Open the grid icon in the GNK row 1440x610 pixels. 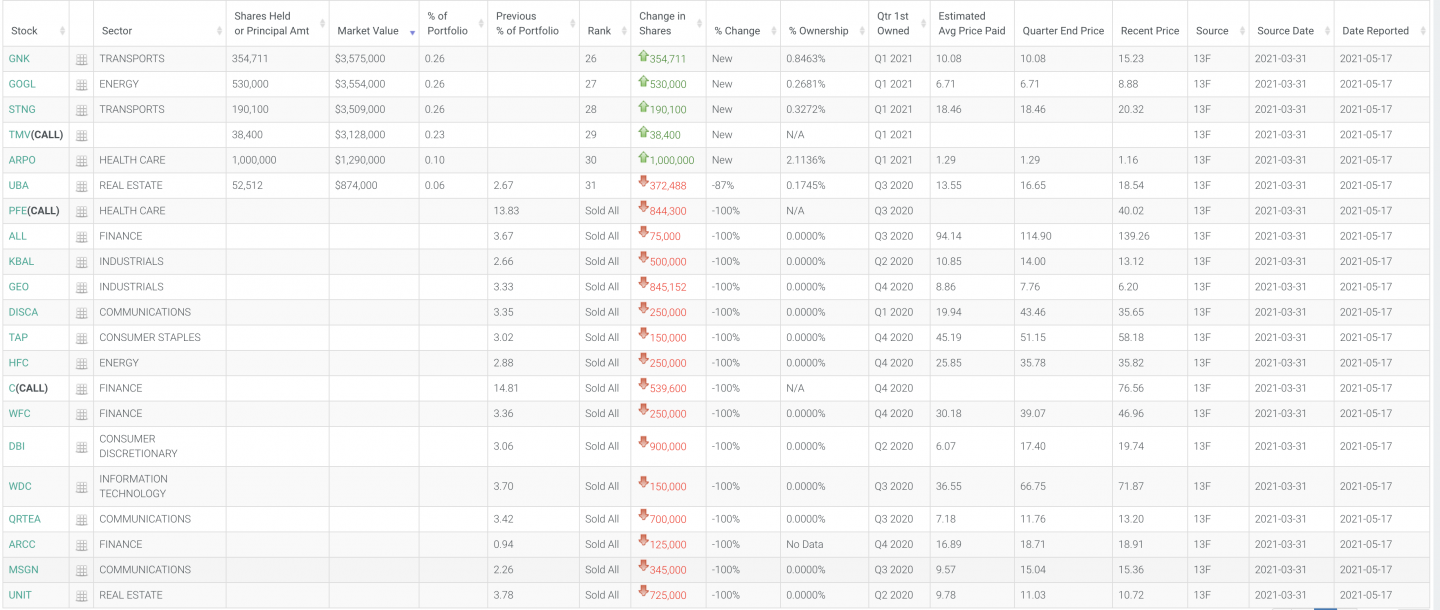click(82, 59)
